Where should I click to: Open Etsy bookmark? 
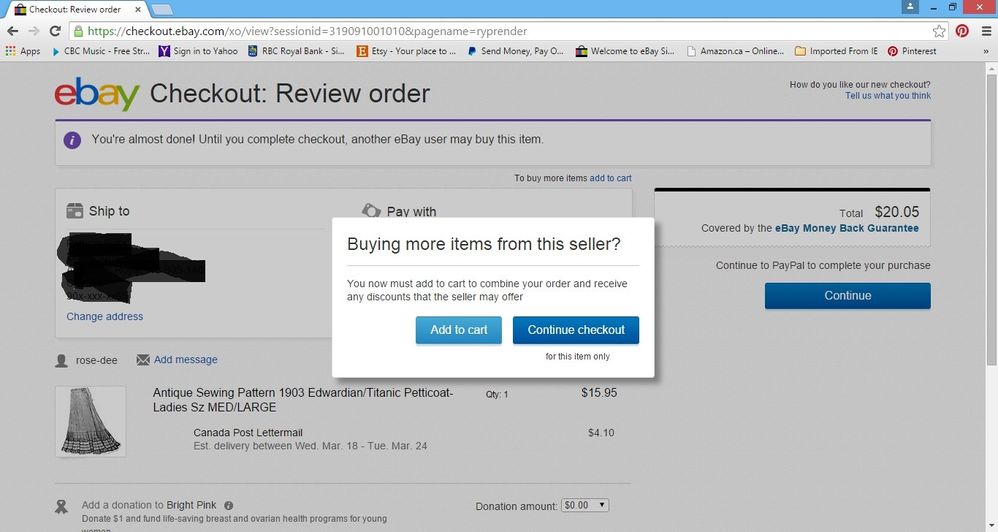406,51
